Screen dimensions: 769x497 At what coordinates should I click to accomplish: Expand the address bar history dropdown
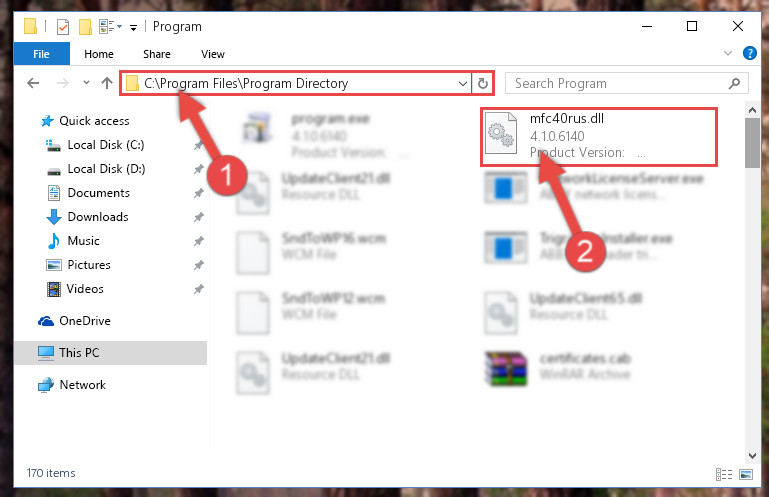coord(462,83)
